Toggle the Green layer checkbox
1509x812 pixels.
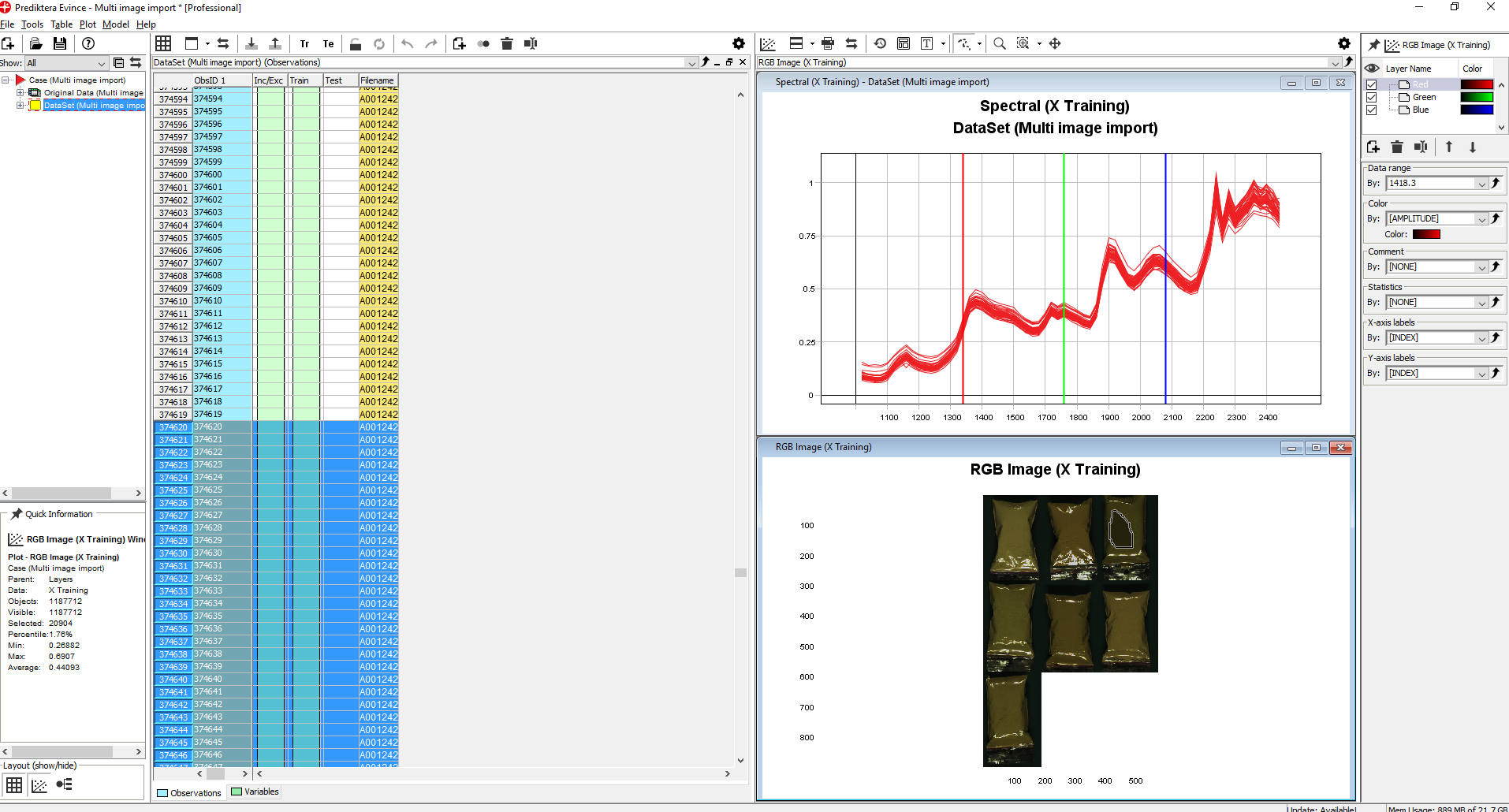tap(1372, 97)
